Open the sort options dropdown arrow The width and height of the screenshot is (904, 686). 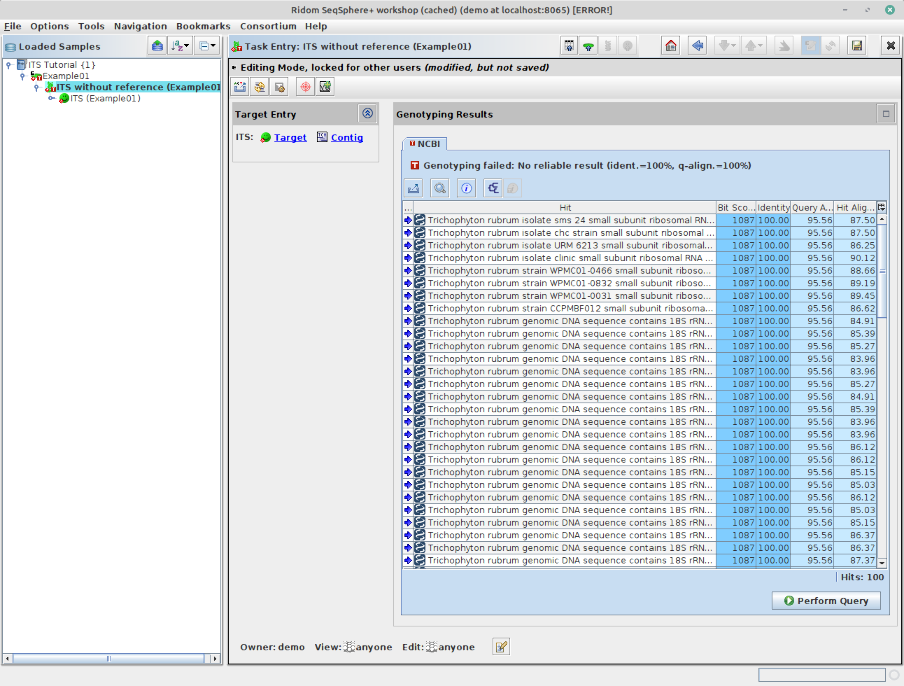tap(188, 46)
